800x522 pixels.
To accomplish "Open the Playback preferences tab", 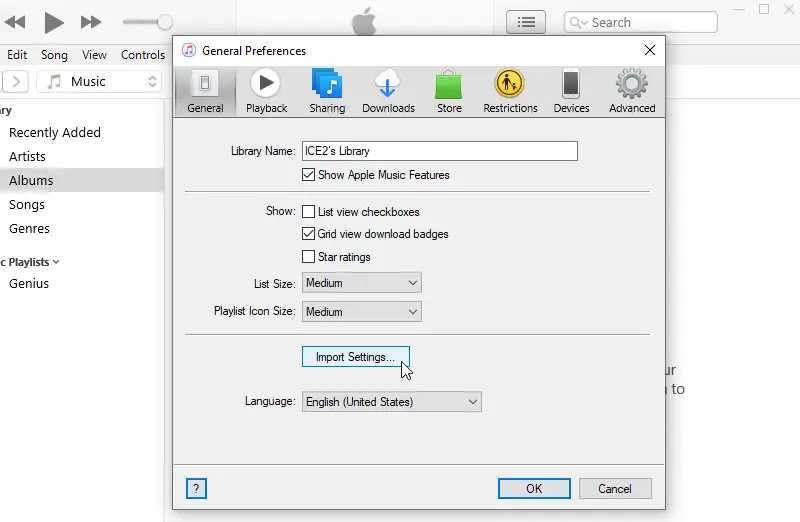I will pyautogui.click(x=266, y=91).
